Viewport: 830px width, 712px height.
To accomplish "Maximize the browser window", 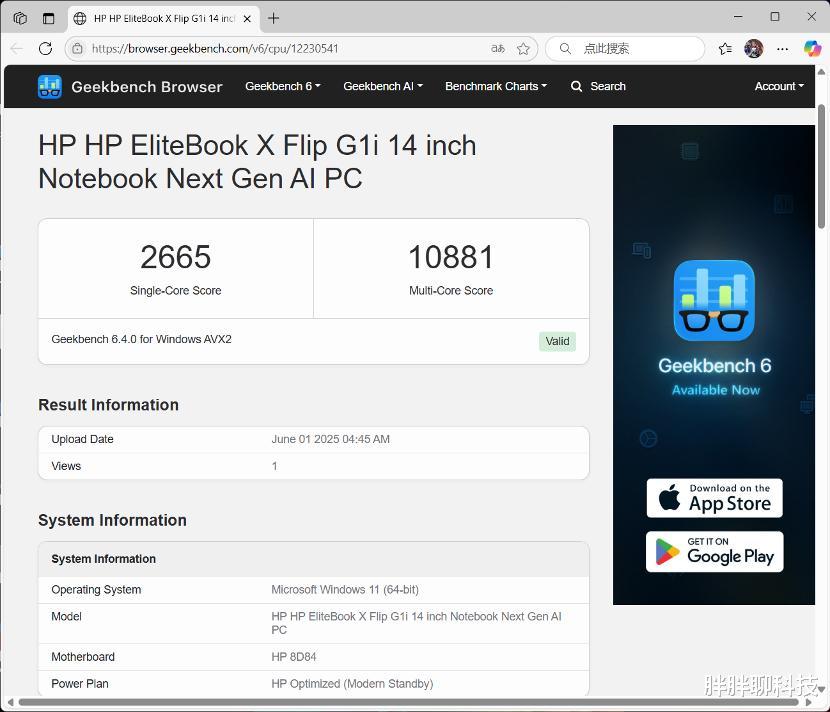I will point(775,17).
